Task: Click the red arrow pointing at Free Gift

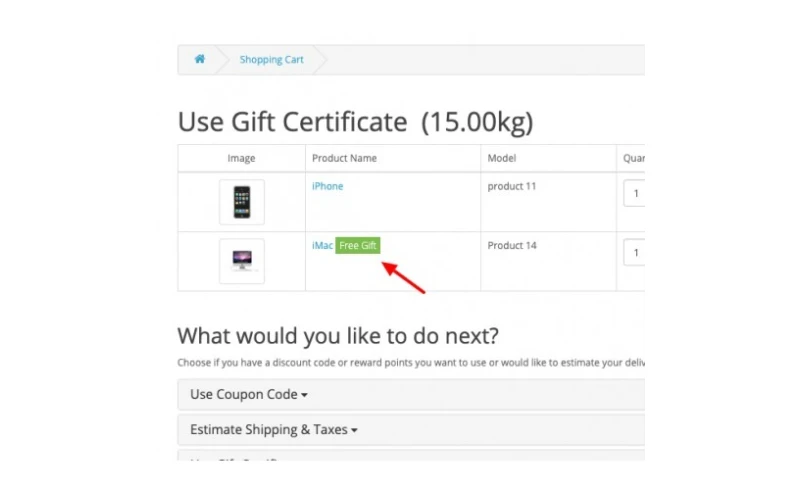Action: coord(404,277)
